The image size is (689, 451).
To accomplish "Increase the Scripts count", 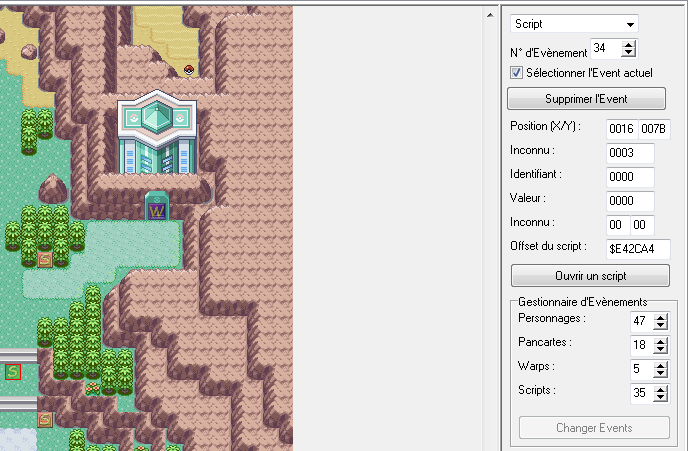I will pyautogui.click(x=660, y=389).
